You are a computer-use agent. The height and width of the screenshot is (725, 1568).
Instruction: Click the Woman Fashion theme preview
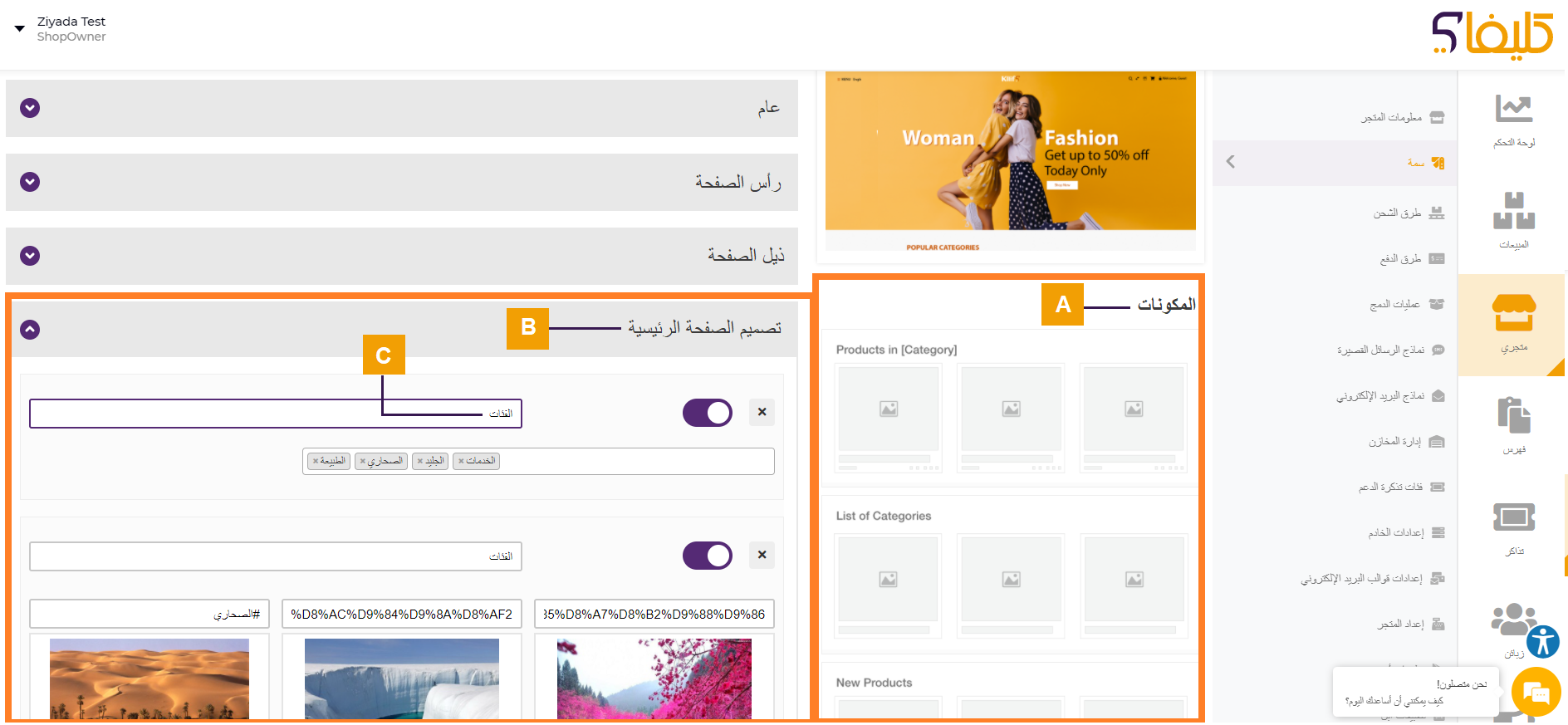coord(1010,161)
